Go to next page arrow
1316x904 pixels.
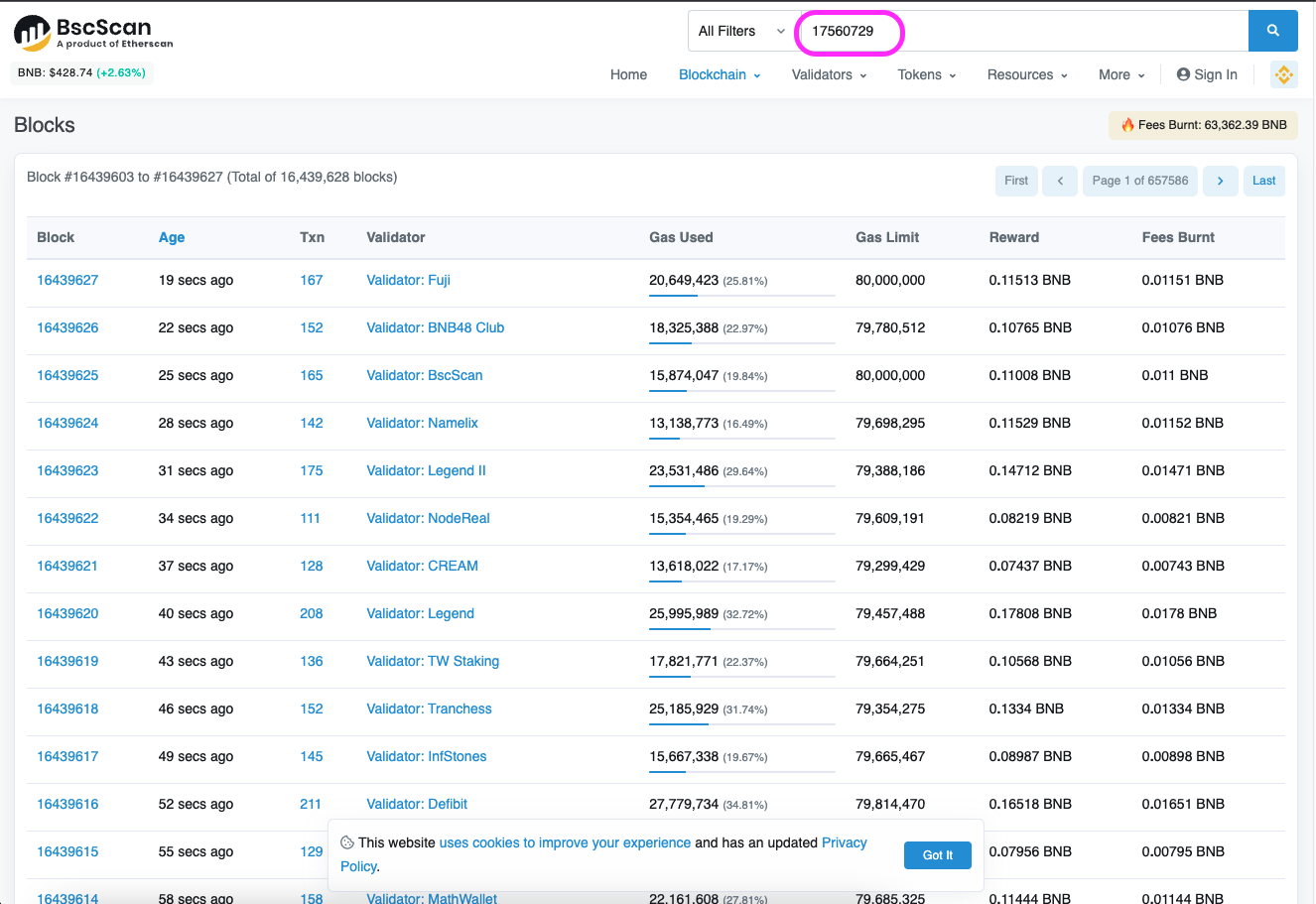1220,181
